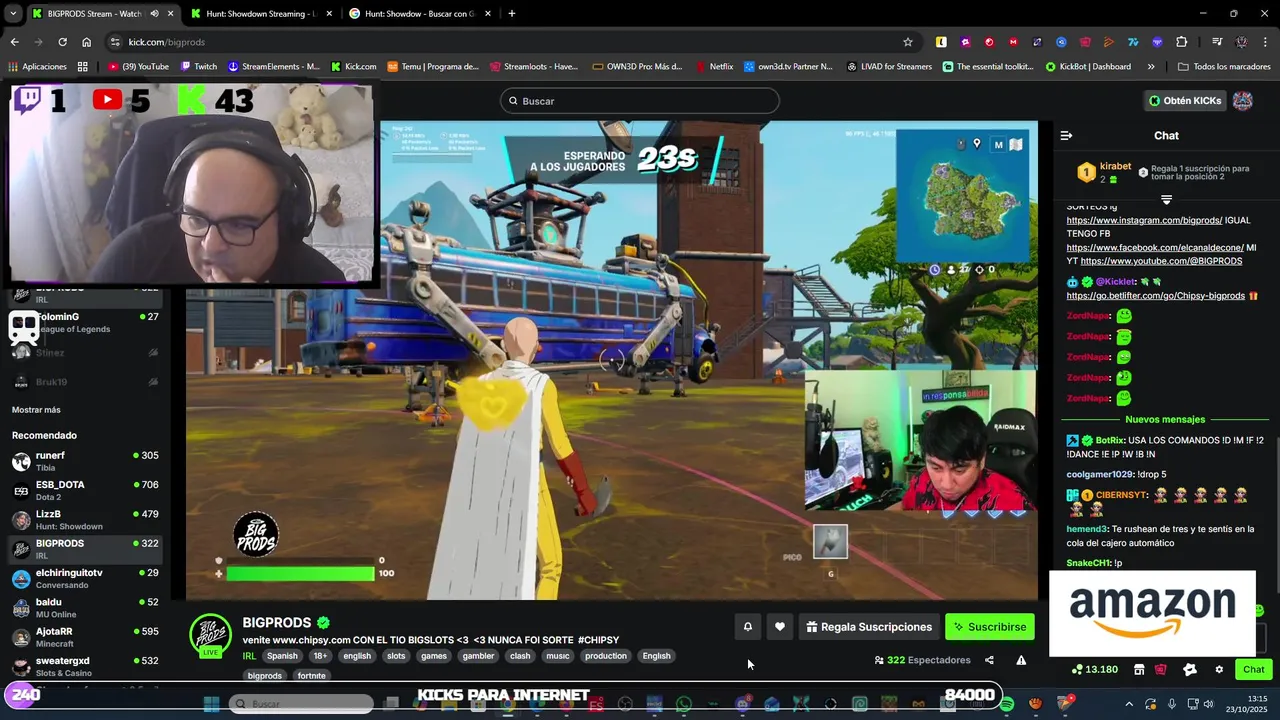Open the apps grid icon in bookmarks bar
1280x720 pixels.
click(x=82, y=67)
